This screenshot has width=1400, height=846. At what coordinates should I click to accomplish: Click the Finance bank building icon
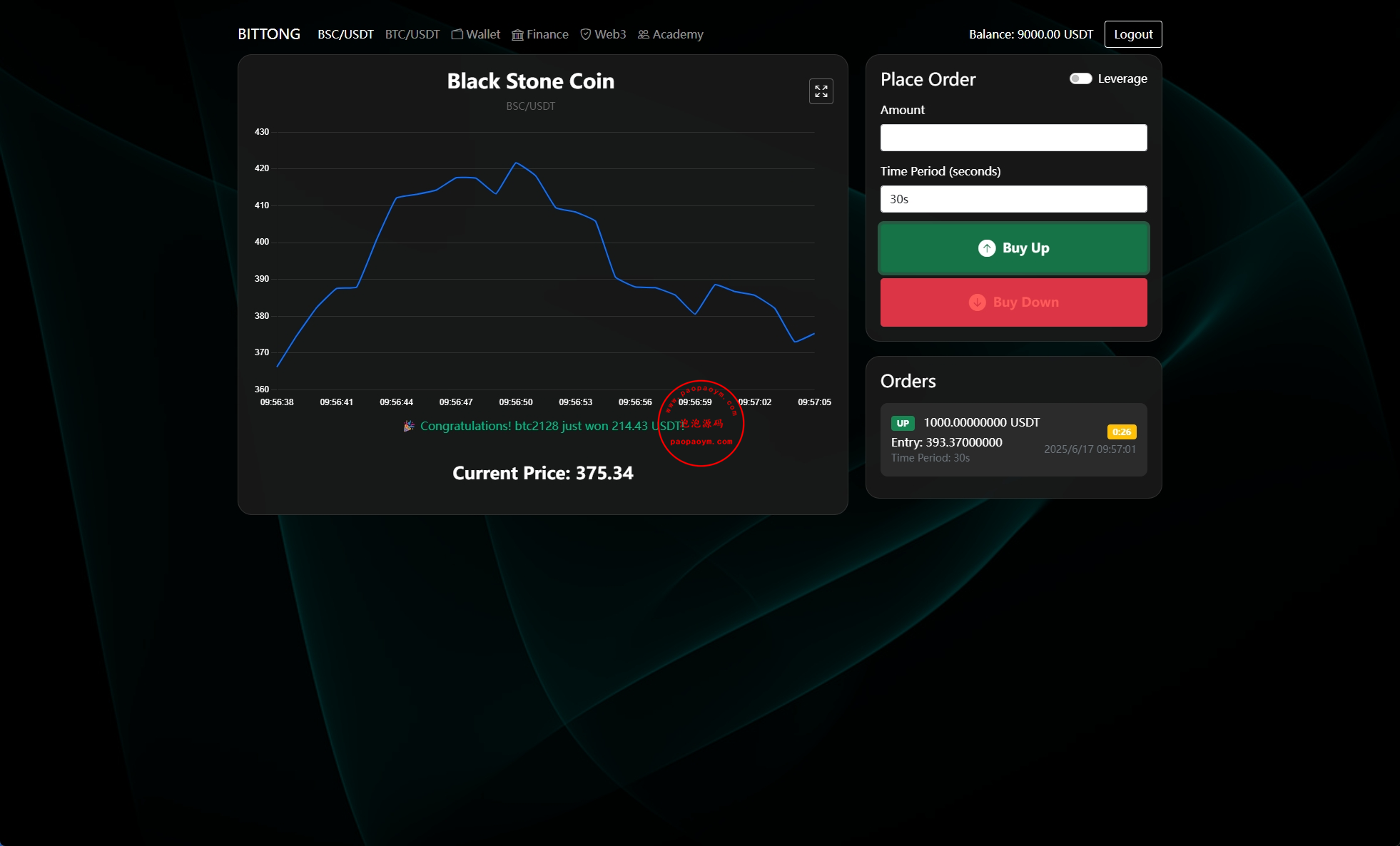click(x=517, y=34)
